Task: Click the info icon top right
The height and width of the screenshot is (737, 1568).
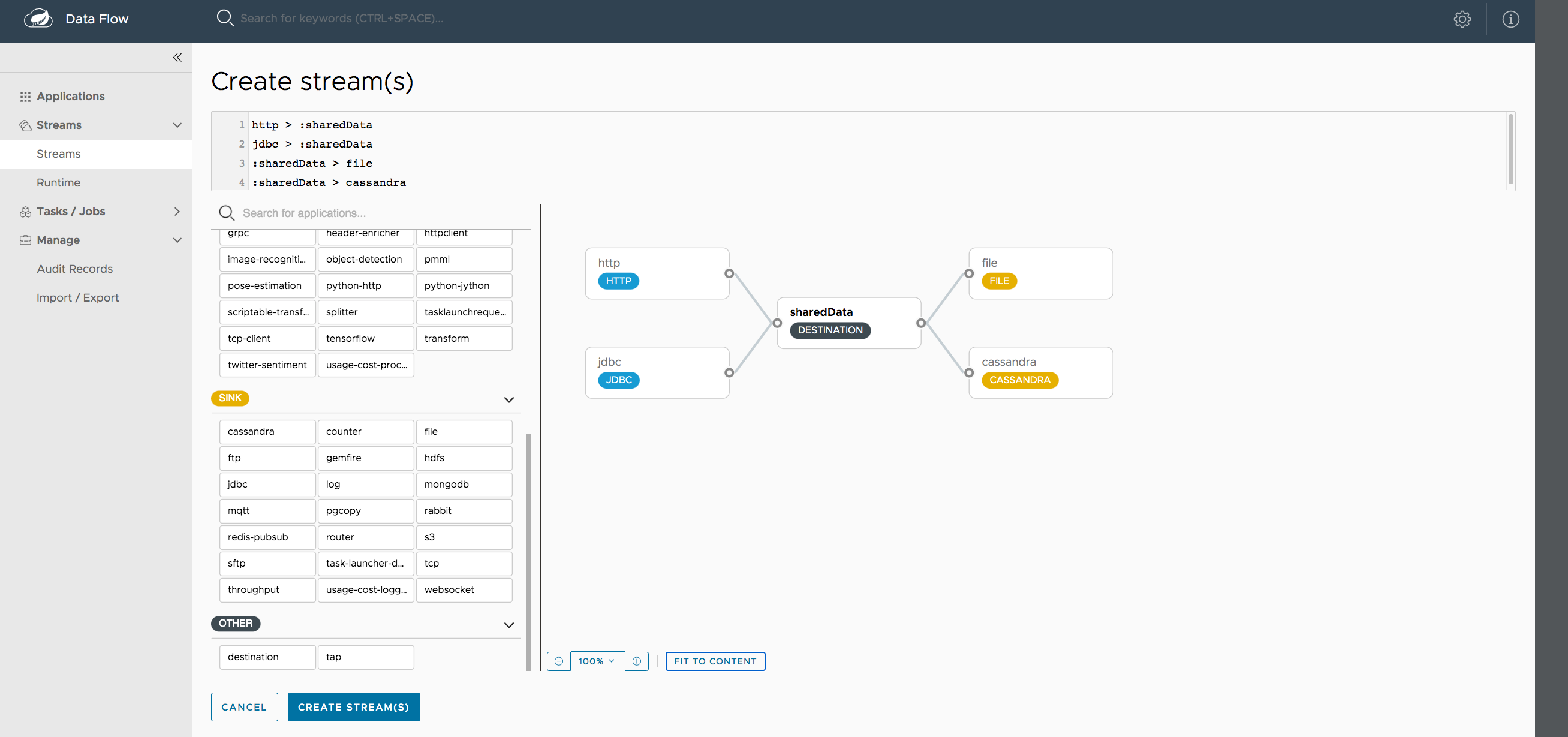Action: click(1510, 17)
